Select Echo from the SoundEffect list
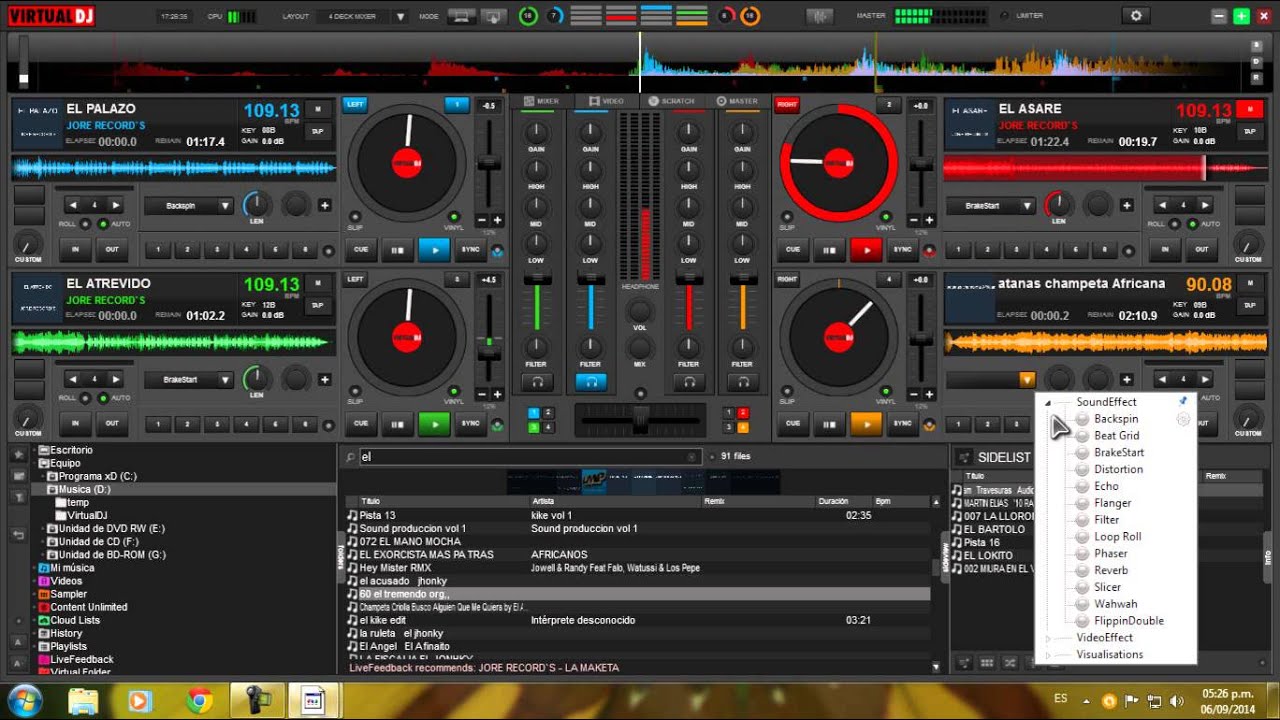The width and height of the screenshot is (1280, 720). pyautogui.click(x=1106, y=486)
